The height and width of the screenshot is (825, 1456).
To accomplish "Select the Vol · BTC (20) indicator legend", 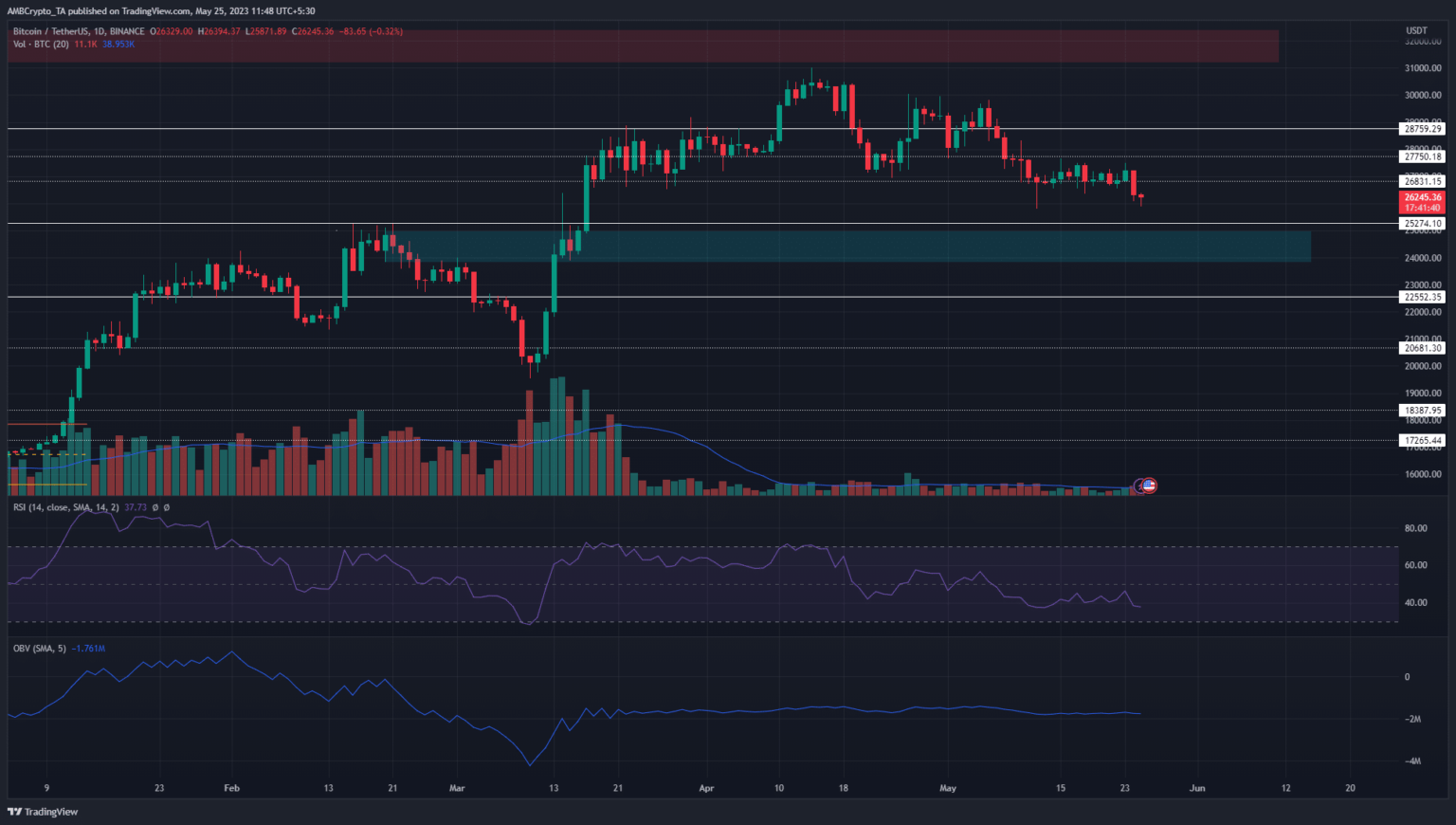I will click(41, 44).
